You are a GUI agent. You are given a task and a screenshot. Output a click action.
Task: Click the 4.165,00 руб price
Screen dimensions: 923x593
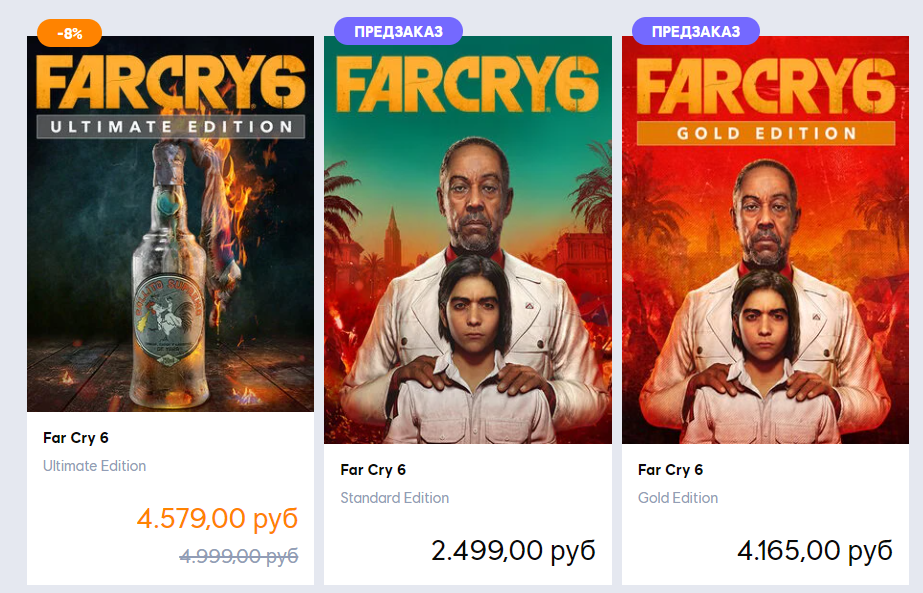[814, 550]
